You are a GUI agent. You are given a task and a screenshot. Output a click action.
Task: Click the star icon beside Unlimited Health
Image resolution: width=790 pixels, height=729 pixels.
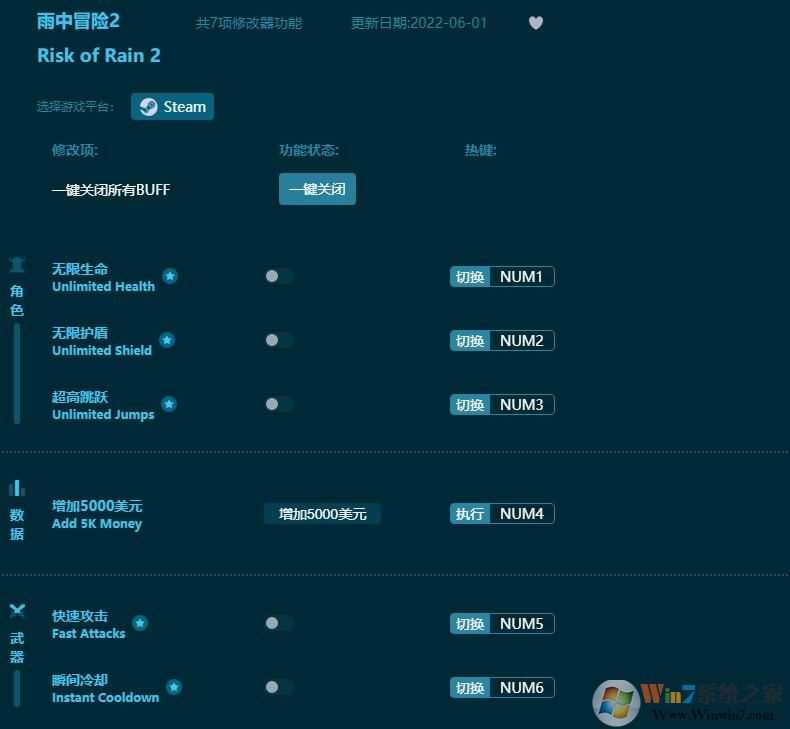point(170,276)
